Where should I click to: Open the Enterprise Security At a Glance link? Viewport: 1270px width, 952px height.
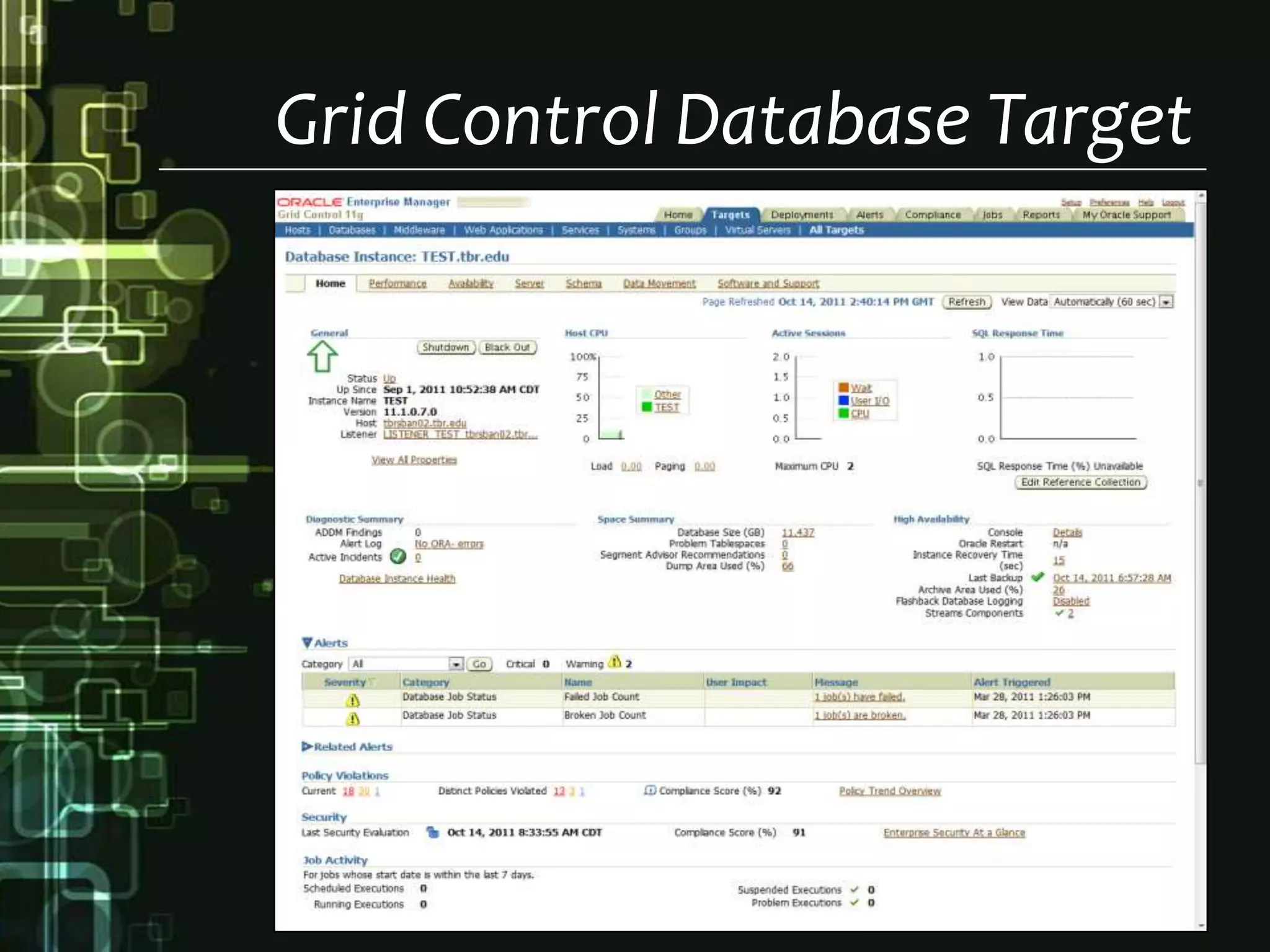click(x=954, y=832)
